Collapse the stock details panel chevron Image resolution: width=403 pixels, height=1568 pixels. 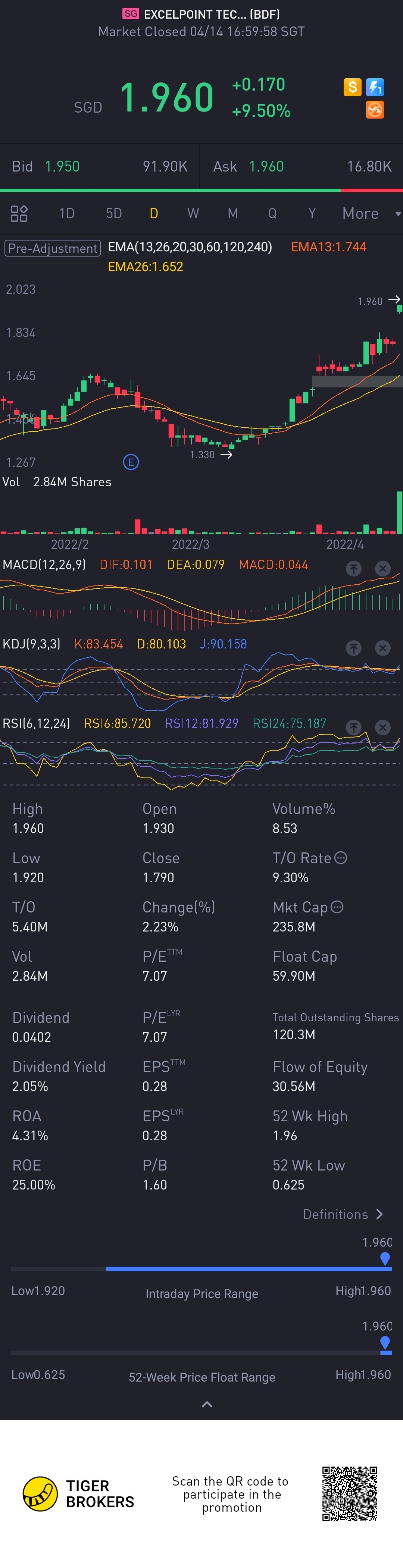207,1404
